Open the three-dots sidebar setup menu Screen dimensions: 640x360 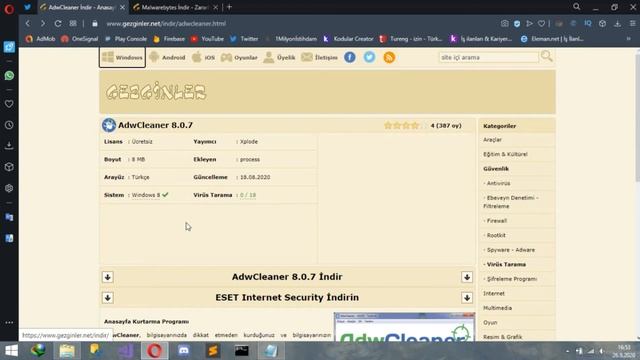click(9, 322)
